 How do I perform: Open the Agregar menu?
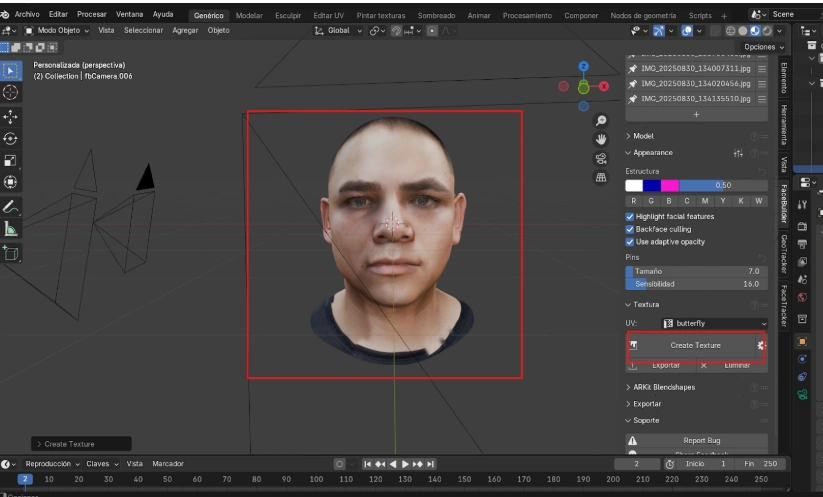coord(185,30)
